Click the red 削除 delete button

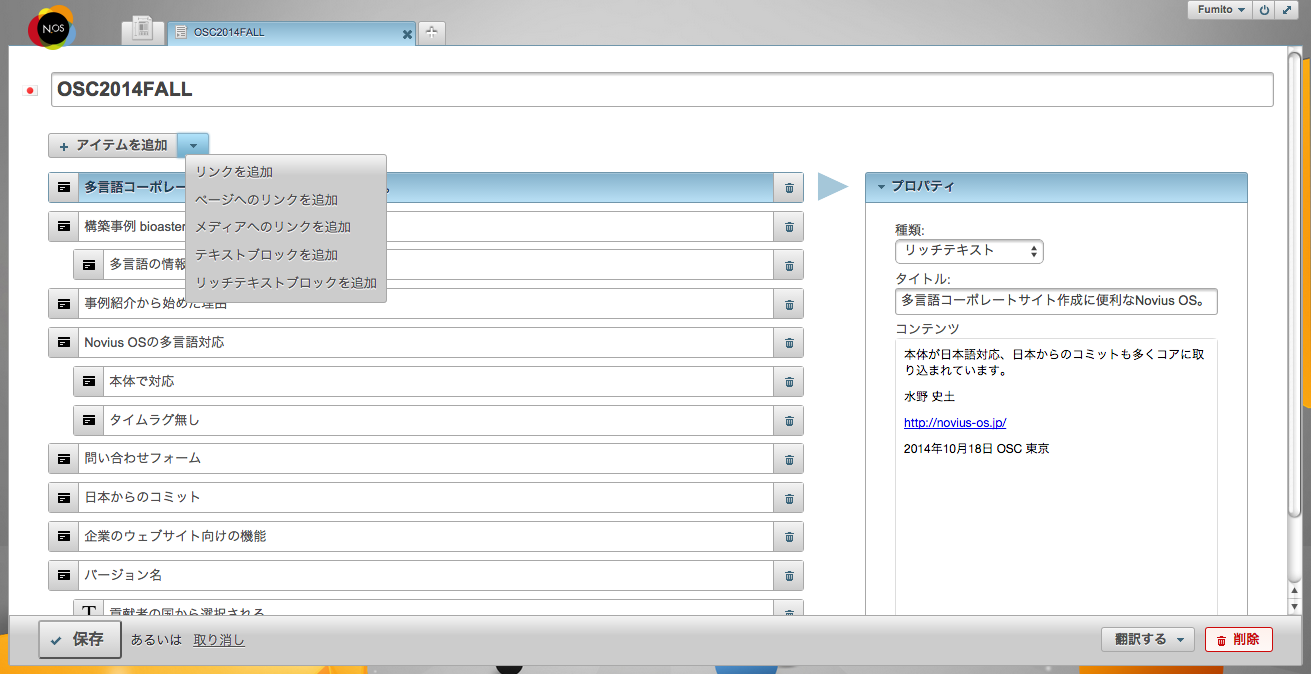point(1239,639)
